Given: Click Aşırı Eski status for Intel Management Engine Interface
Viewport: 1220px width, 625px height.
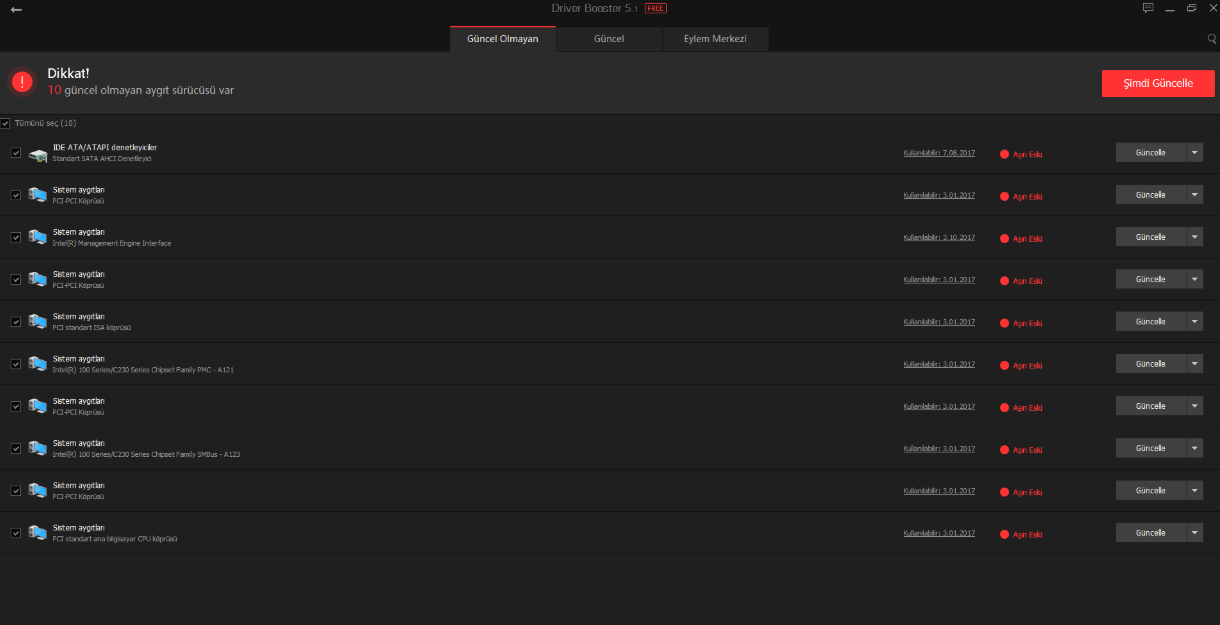Looking at the screenshot, I should pyautogui.click(x=1021, y=239).
